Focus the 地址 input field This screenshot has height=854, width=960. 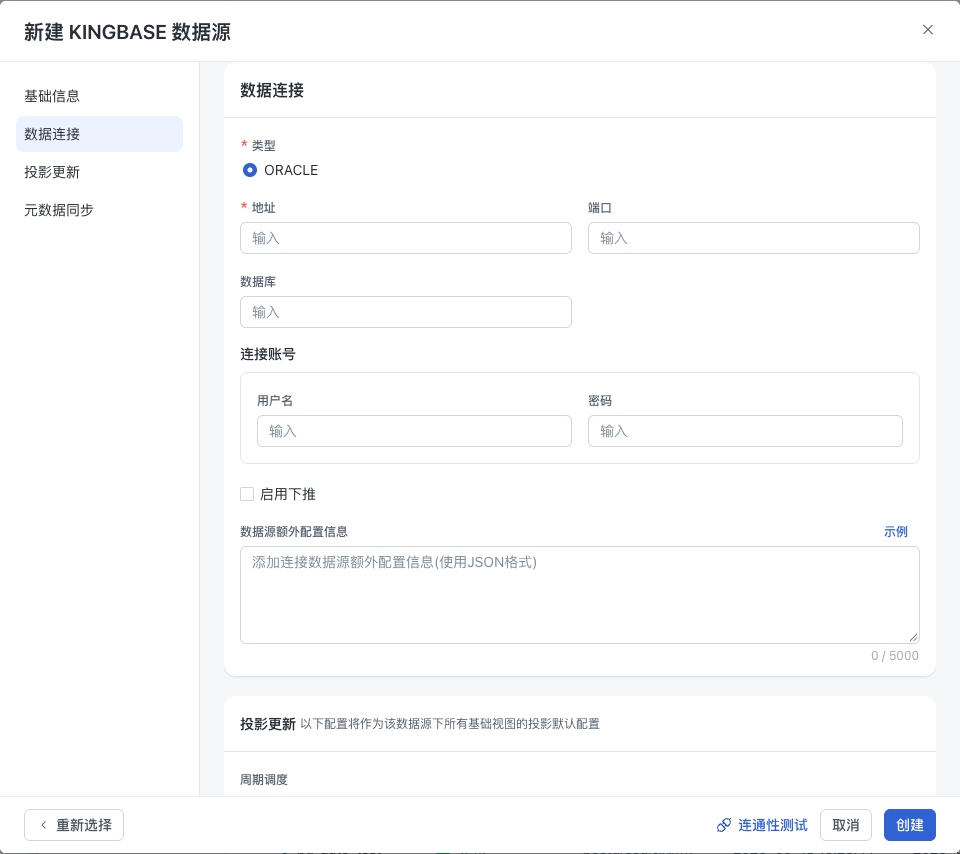[x=405, y=238]
